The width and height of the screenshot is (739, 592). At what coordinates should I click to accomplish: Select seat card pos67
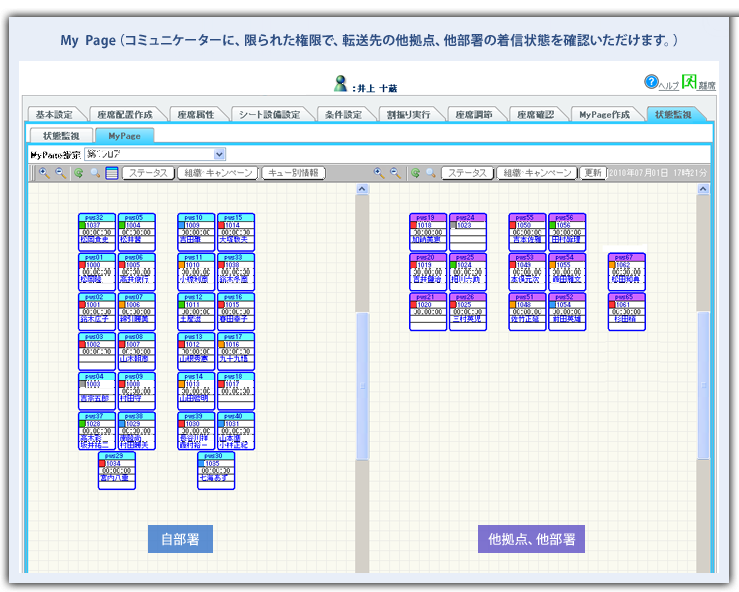point(627,271)
